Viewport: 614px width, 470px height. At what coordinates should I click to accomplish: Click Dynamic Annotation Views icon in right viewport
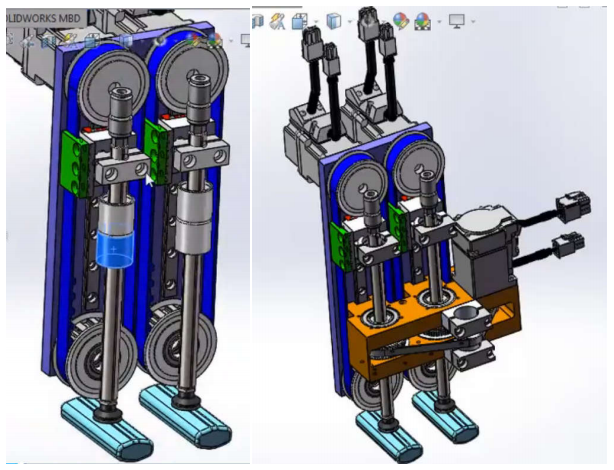click(277, 20)
